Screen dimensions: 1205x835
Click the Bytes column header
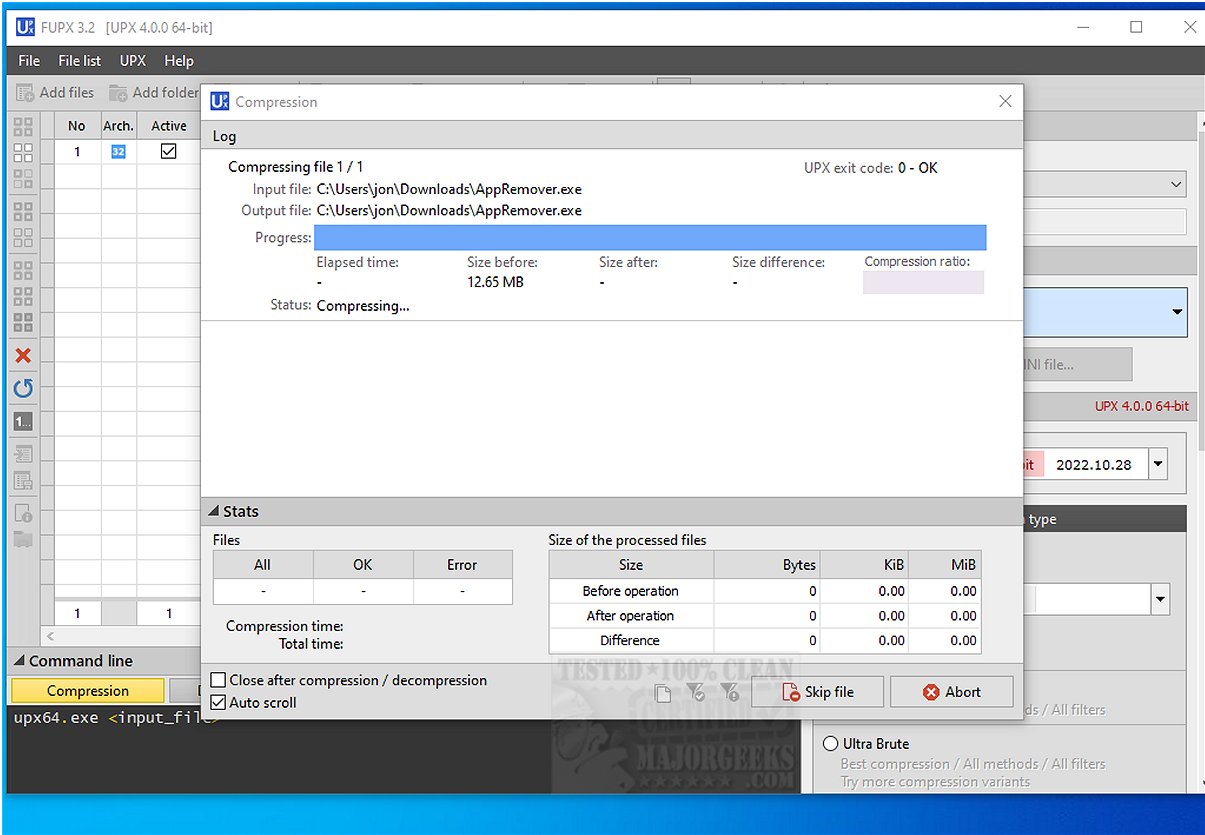point(767,565)
